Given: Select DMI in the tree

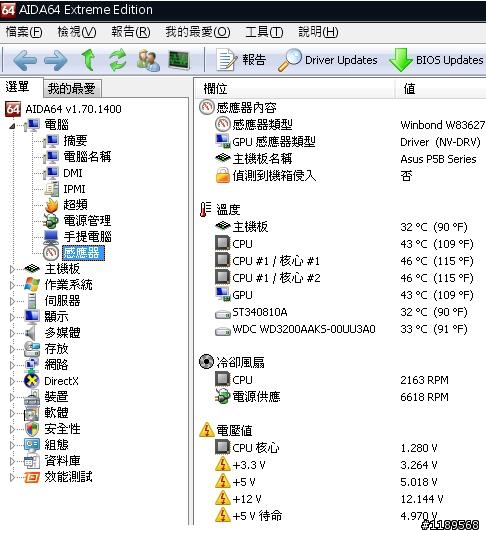Looking at the screenshot, I should point(73,173).
